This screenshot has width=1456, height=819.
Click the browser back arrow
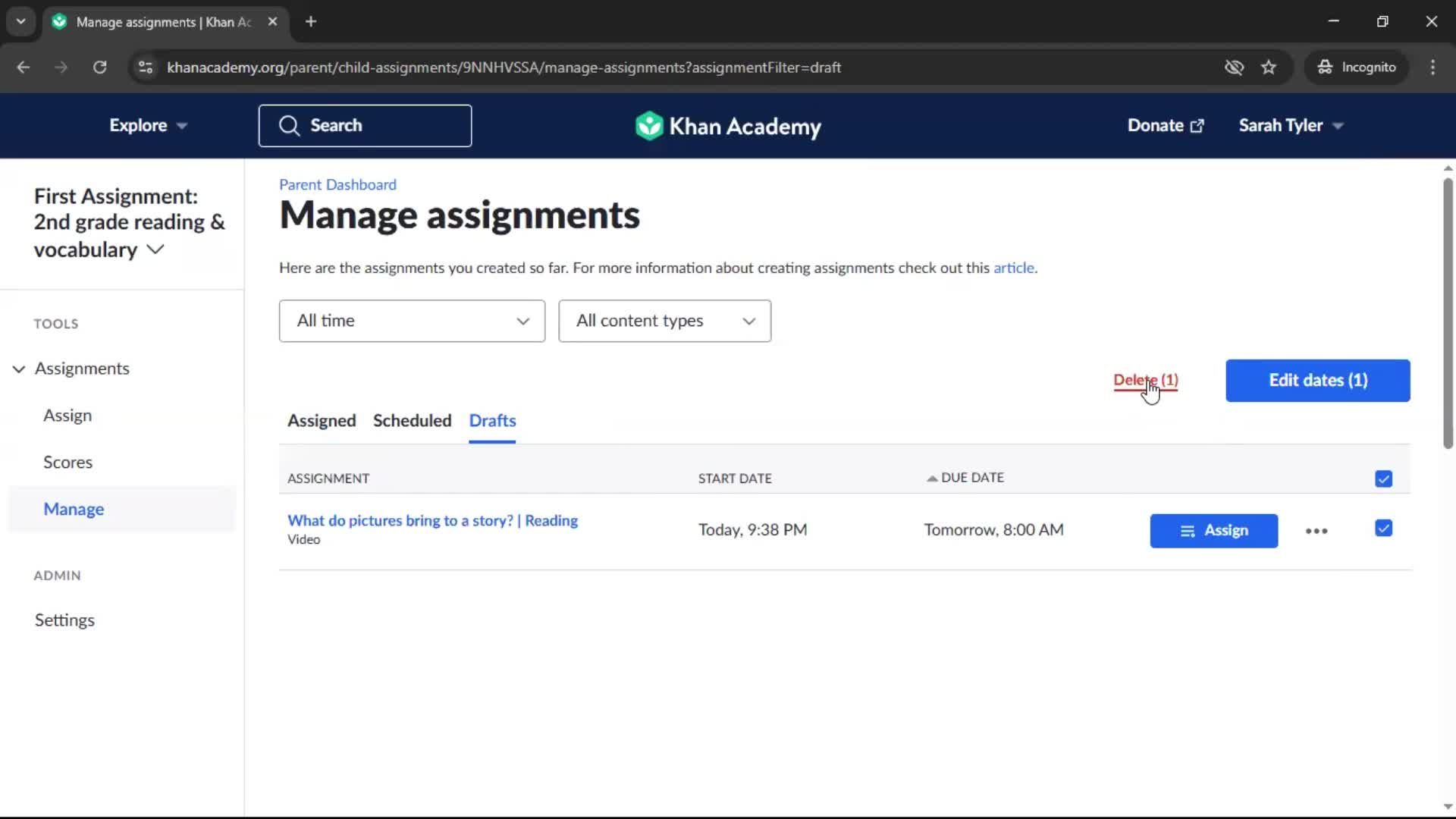(x=24, y=67)
